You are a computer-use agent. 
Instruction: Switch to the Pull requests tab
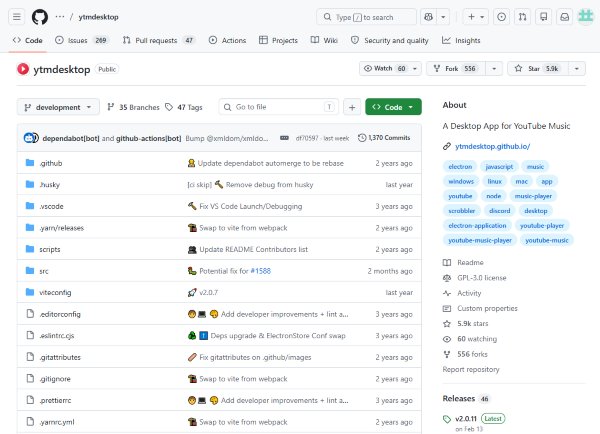(x=158, y=40)
